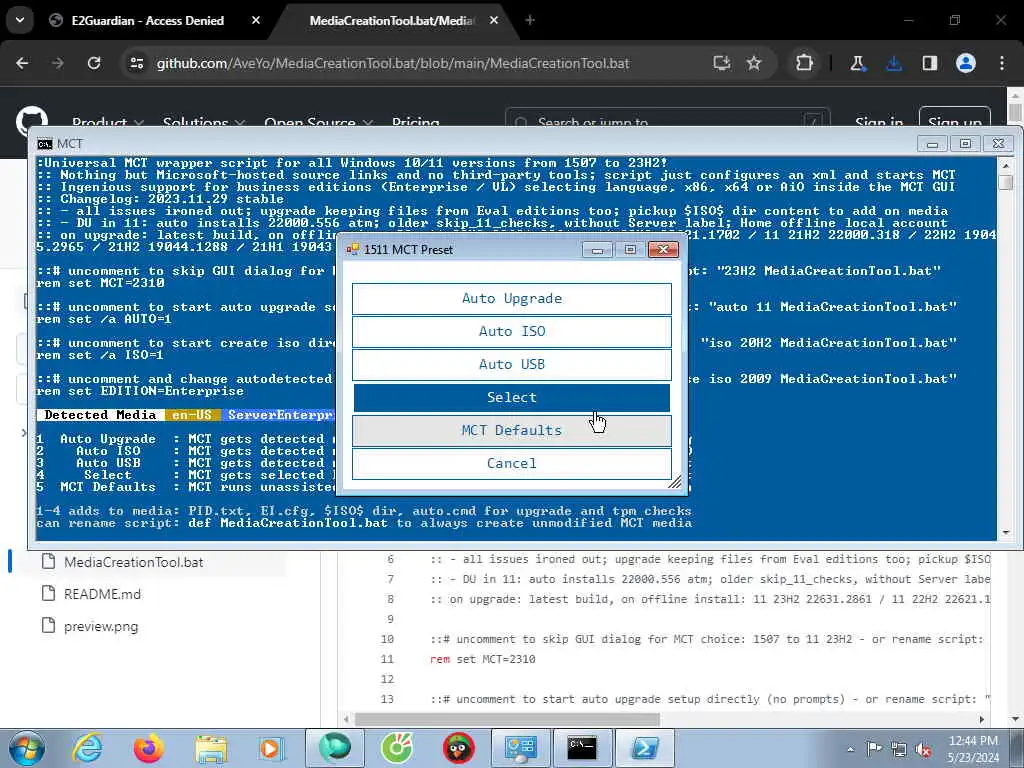Select line number 6 in code view

tap(391, 559)
